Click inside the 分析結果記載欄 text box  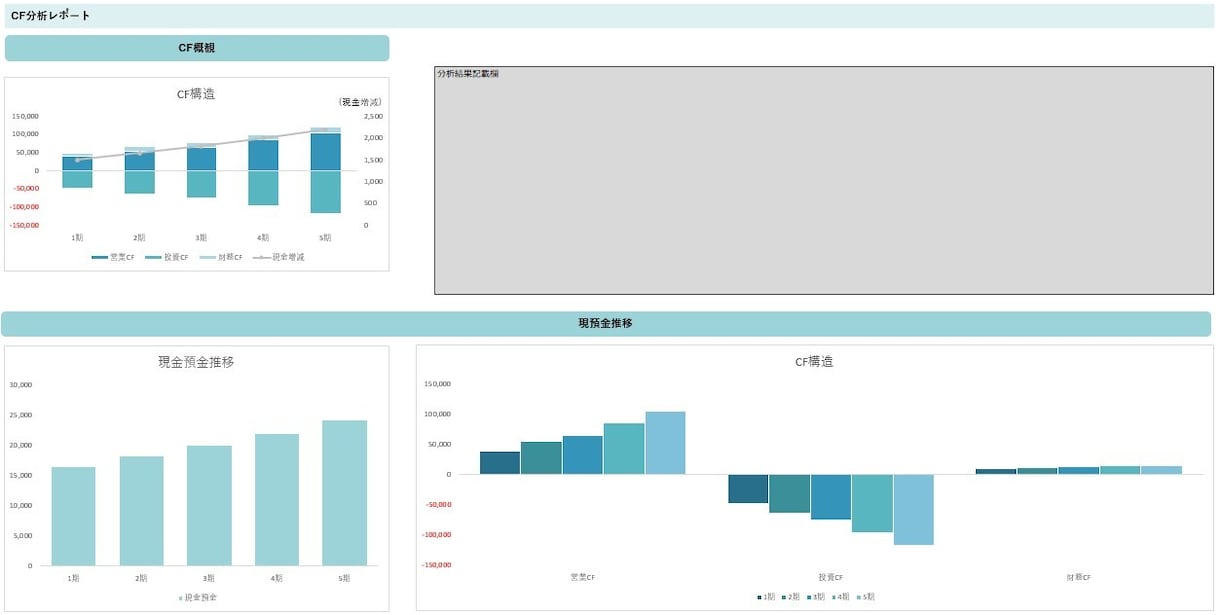[x=824, y=181]
